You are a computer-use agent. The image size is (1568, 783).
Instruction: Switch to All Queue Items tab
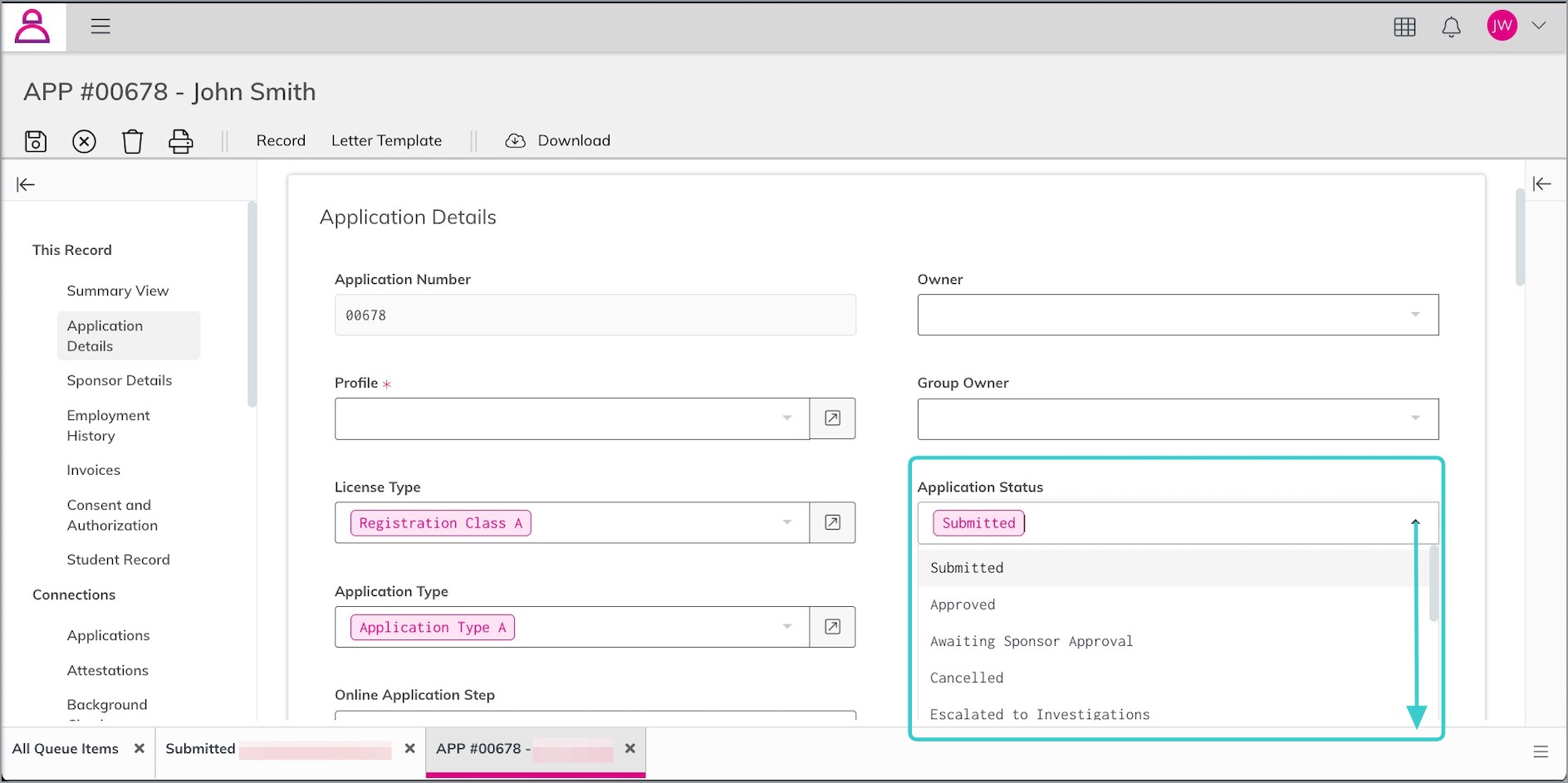[x=66, y=749]
